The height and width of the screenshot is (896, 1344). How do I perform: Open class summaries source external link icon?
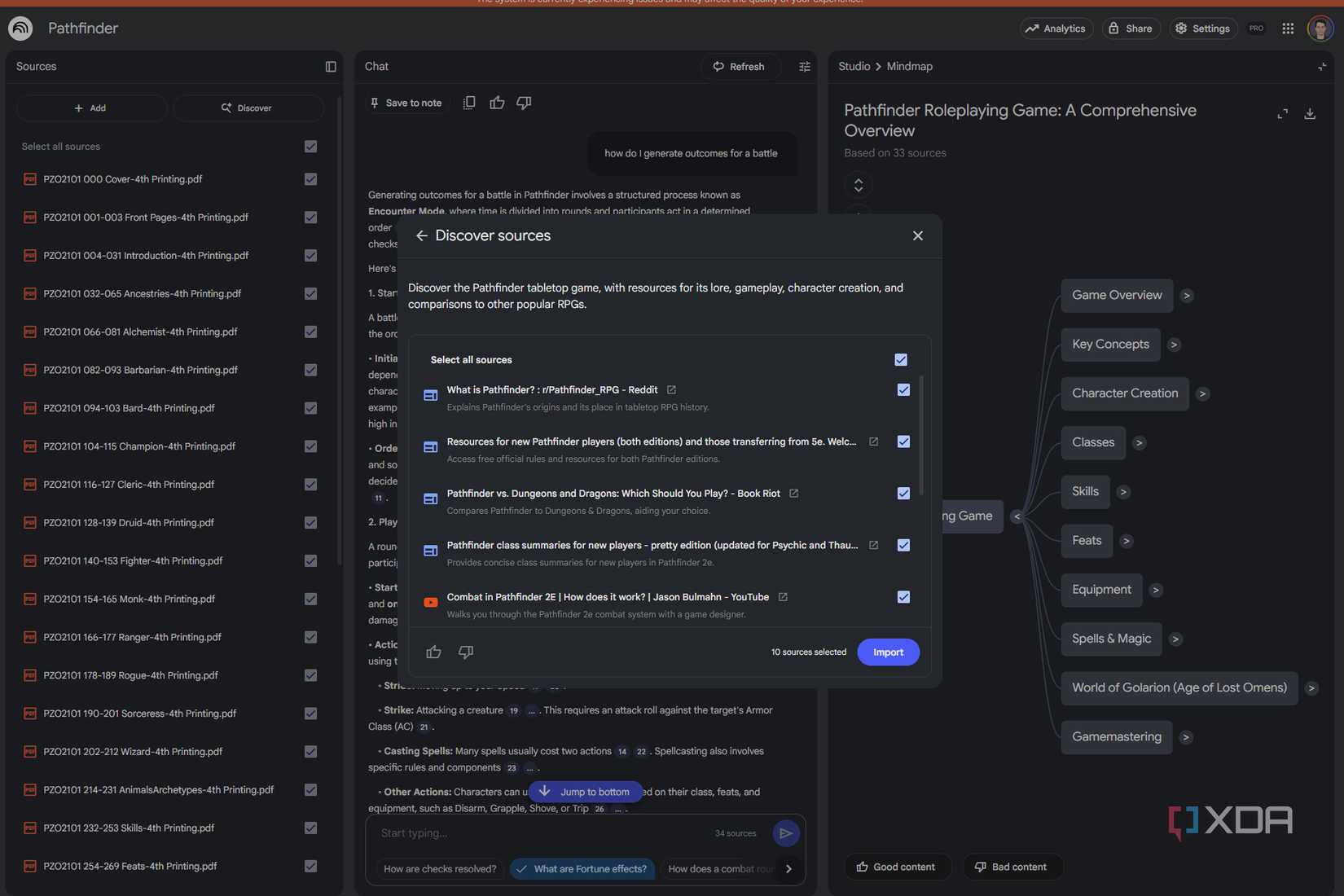873,545
